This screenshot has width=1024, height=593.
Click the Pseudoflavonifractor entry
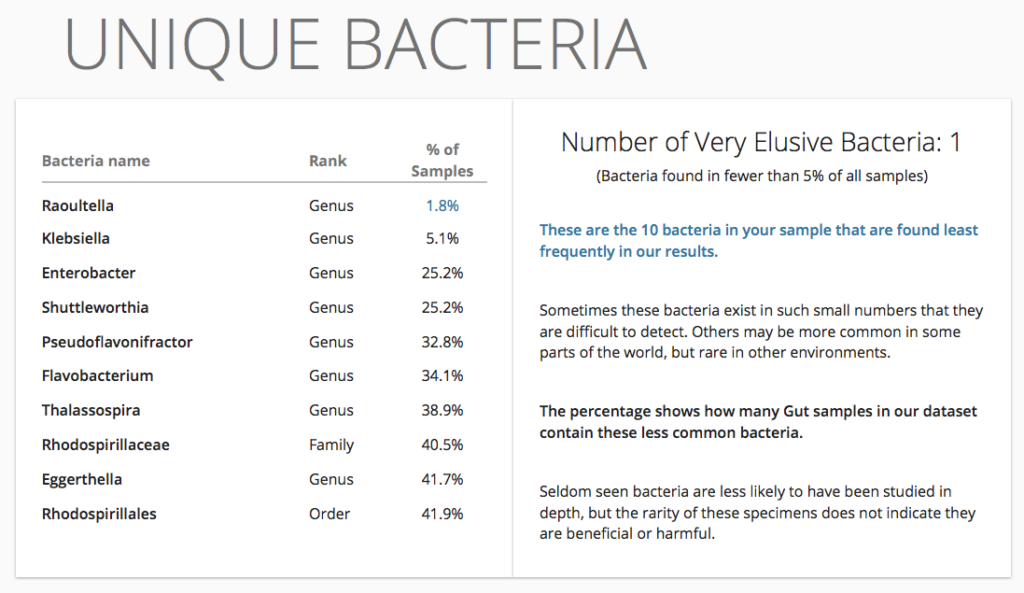118,342
